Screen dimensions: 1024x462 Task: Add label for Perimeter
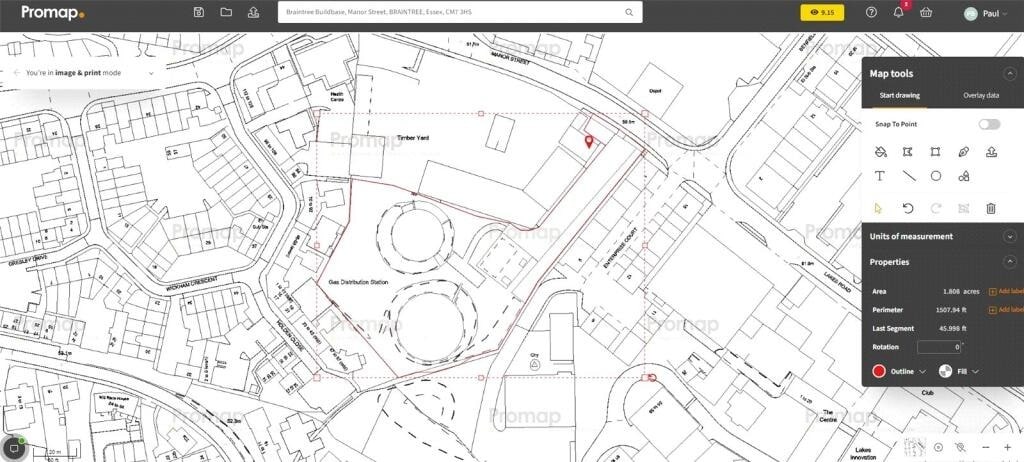pos(1006,310)
